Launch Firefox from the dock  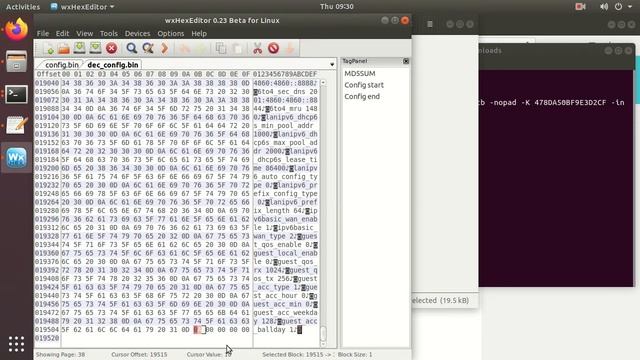coord(16,29)
